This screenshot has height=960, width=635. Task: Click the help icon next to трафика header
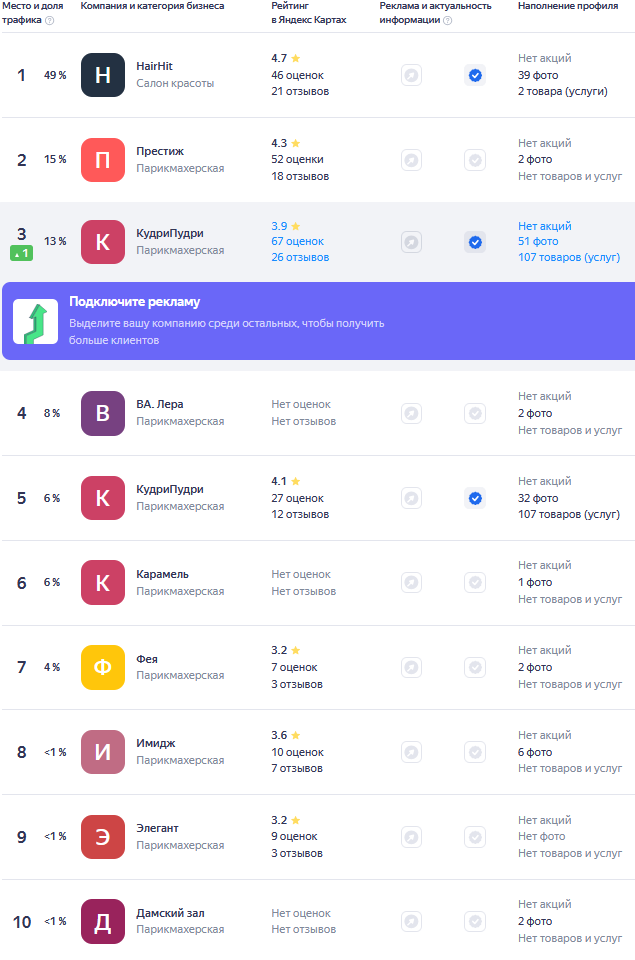(x=50, y=20)
